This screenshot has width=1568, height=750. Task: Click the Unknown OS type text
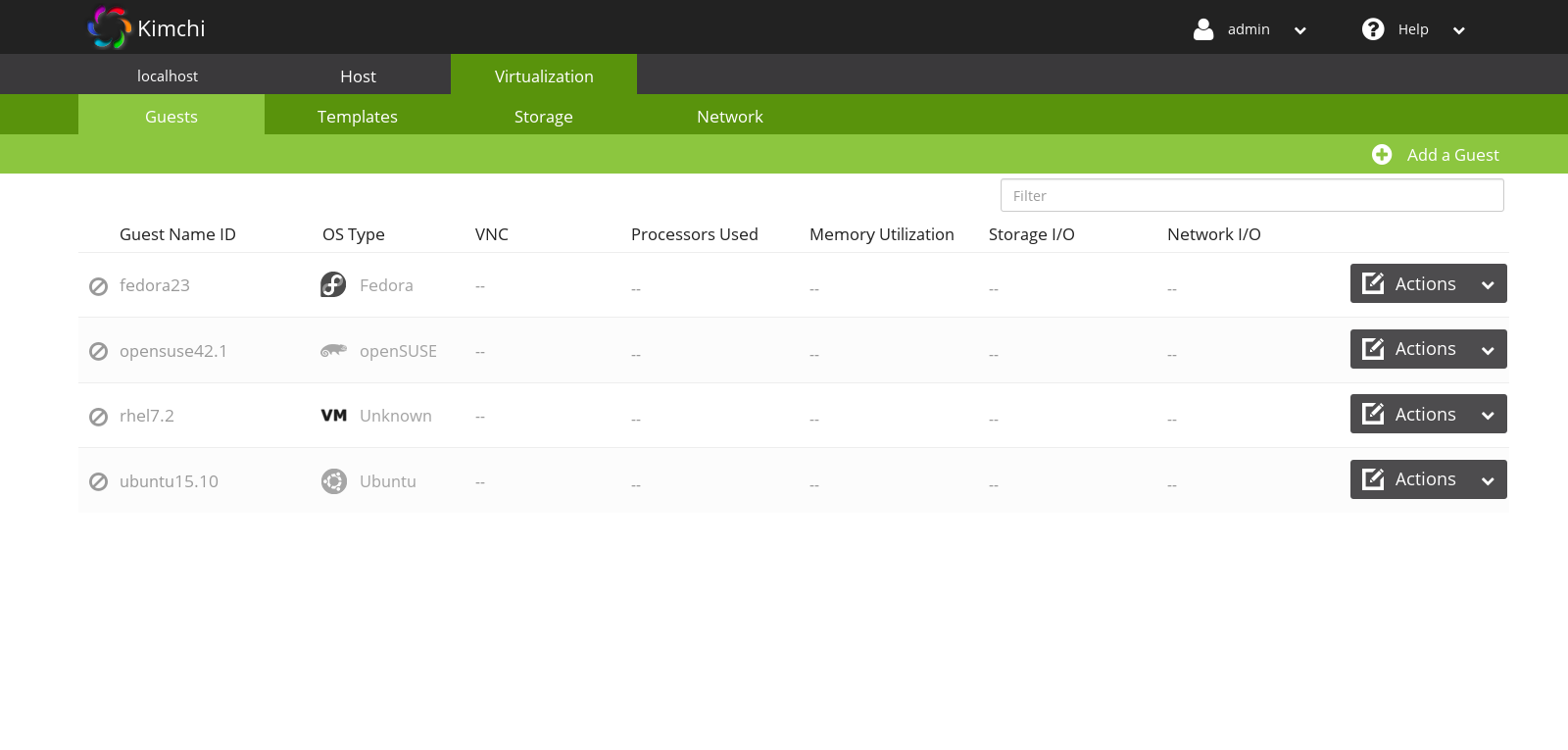tap(396, 416)
